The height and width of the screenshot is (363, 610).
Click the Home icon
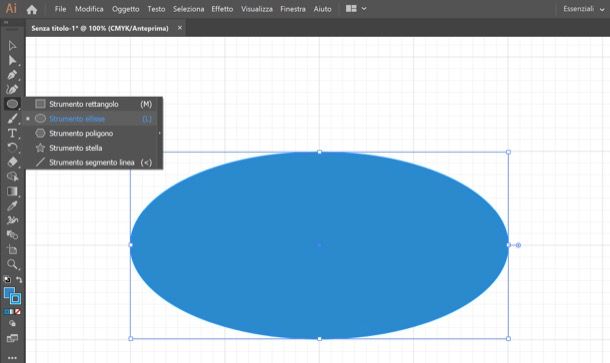(x=32, y=9)
